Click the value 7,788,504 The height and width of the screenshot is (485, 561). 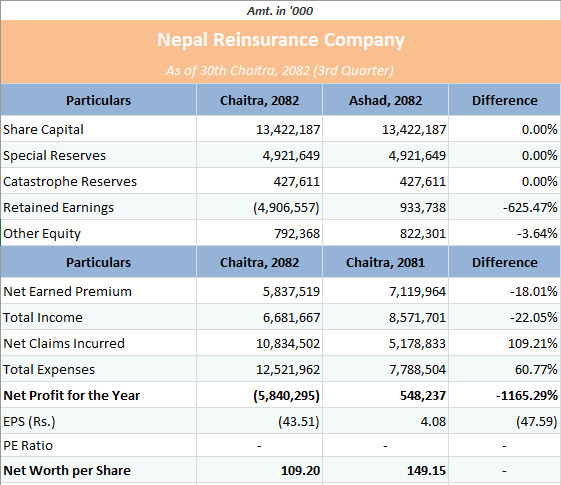417,370
